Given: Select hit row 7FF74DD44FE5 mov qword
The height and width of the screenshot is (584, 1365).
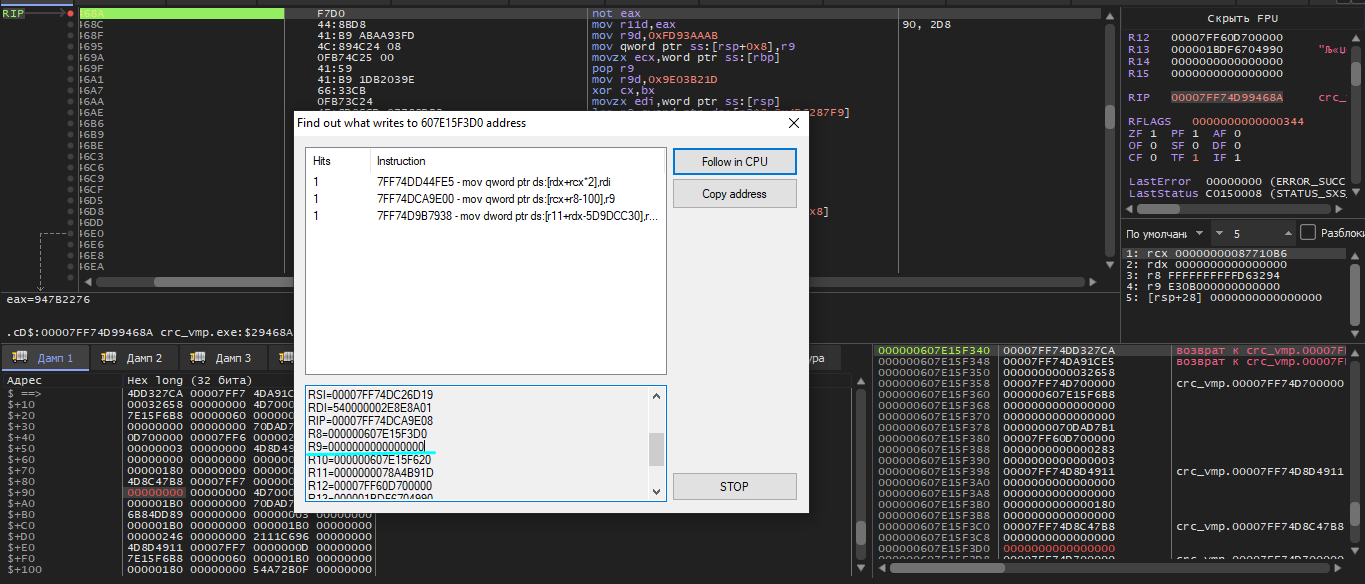Looking at the screenshot, I should point(485,183).
